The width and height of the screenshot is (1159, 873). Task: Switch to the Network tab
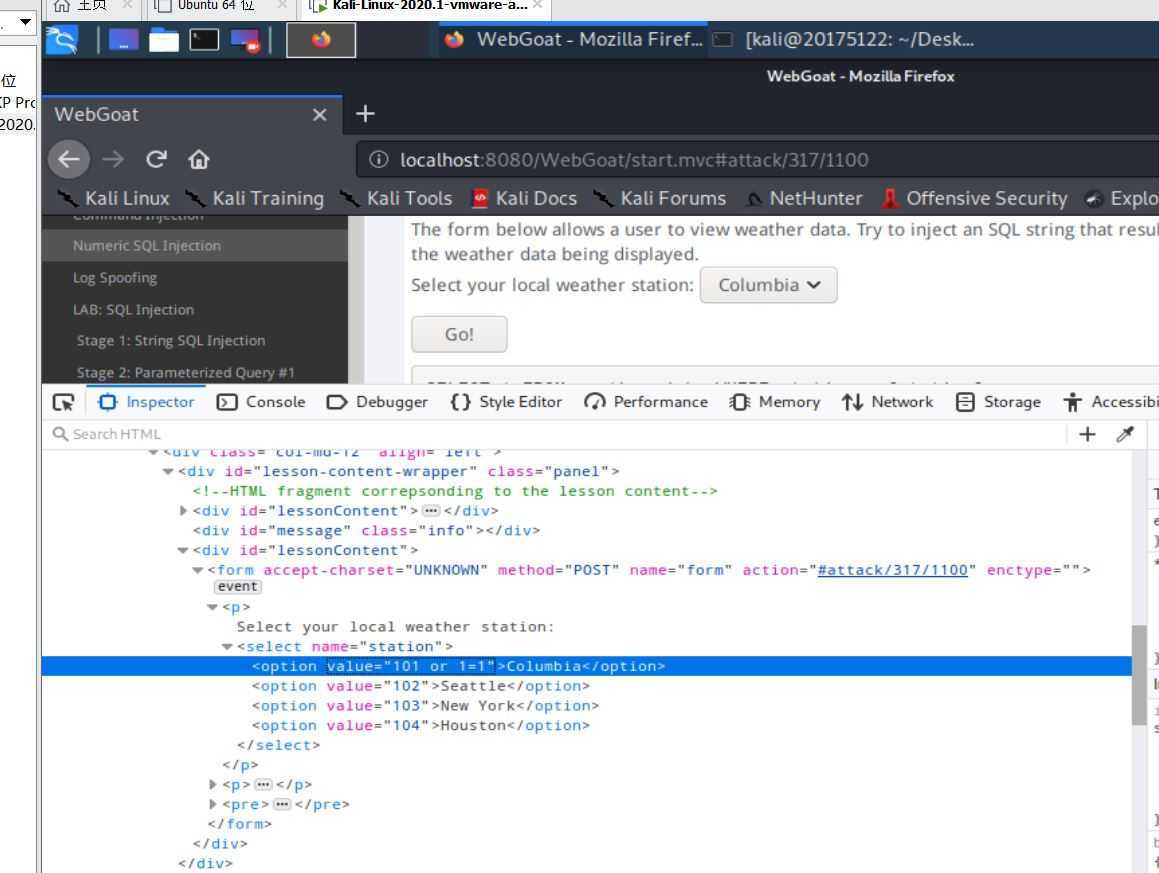click(887, 402)
